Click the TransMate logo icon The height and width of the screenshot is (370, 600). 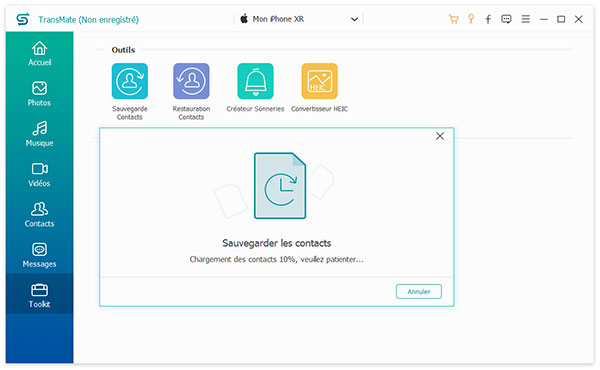click(x=23, y=19)
